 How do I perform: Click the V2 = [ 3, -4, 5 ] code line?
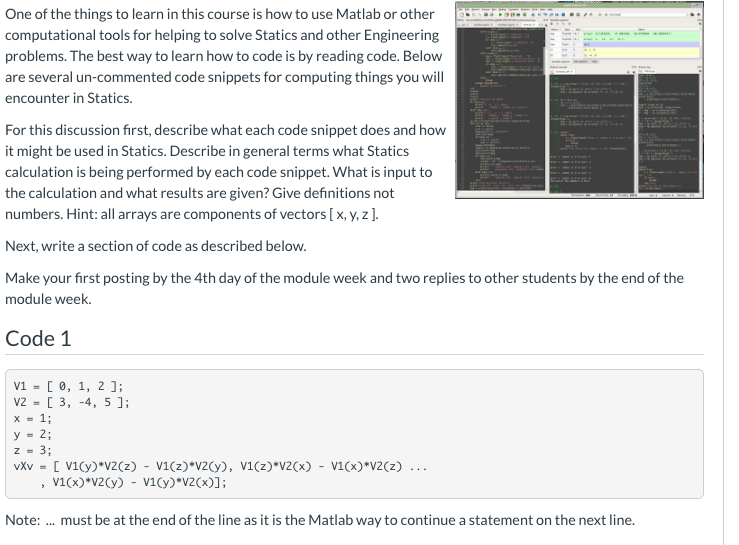click(71, 402)
